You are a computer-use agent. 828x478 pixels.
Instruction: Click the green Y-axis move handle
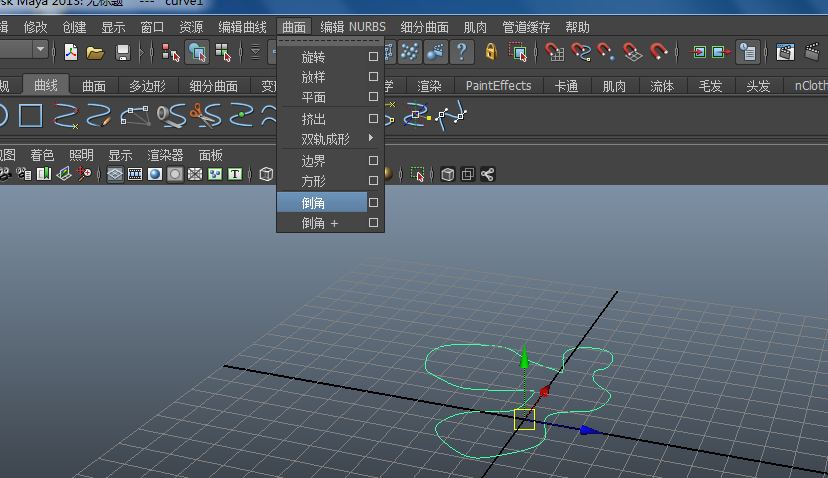tap(524, 357)
